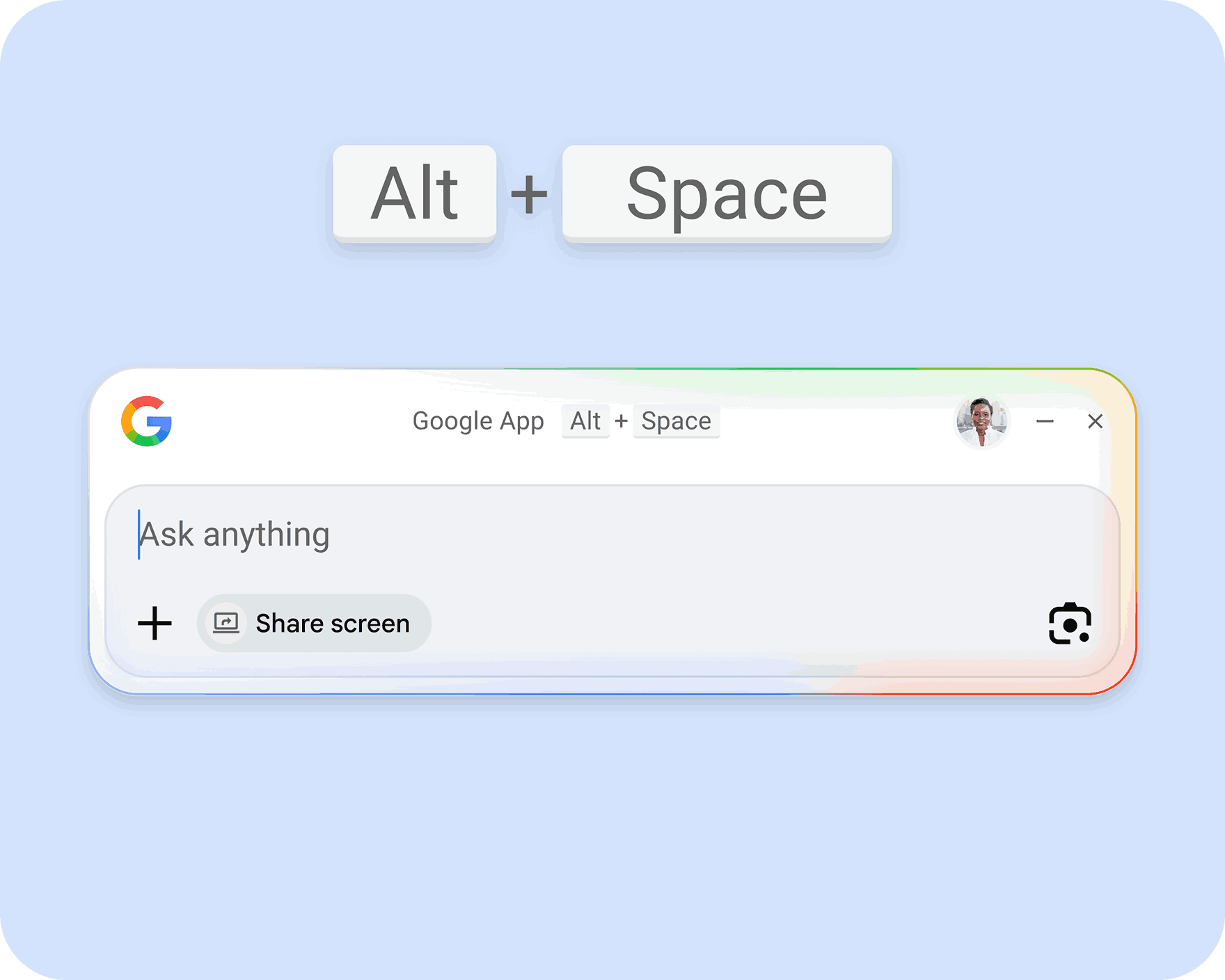Viewport: 1225px width, 980px height.
Task: Click the laptop icon inside the Share screen chip
Action: pyautogui.click(x=227, y=623)
